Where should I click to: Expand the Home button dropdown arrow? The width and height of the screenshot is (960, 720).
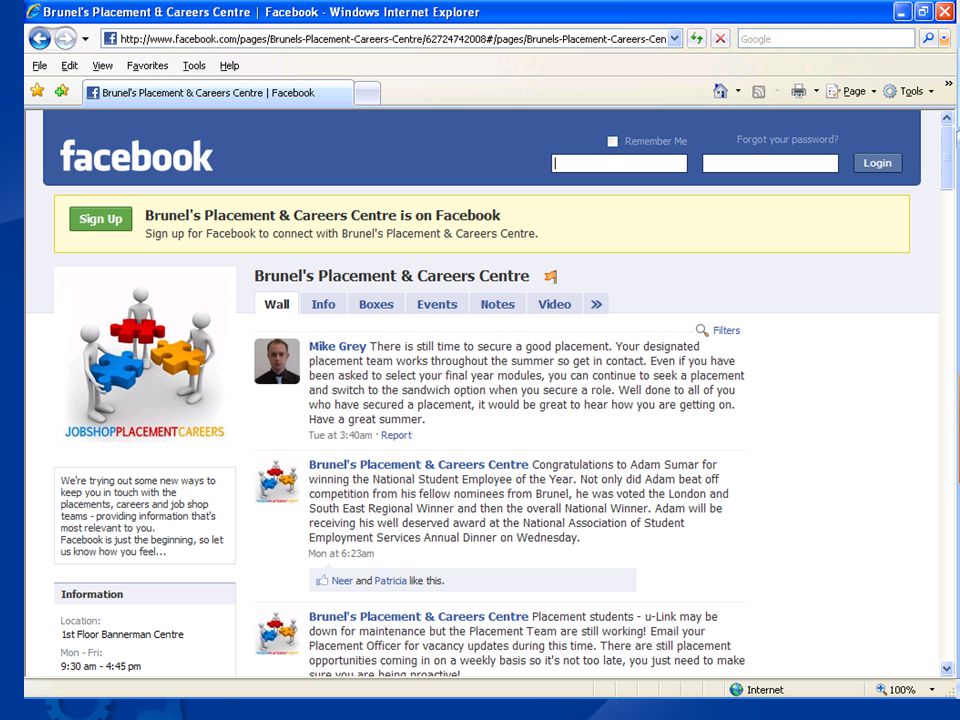pos(738,91)
